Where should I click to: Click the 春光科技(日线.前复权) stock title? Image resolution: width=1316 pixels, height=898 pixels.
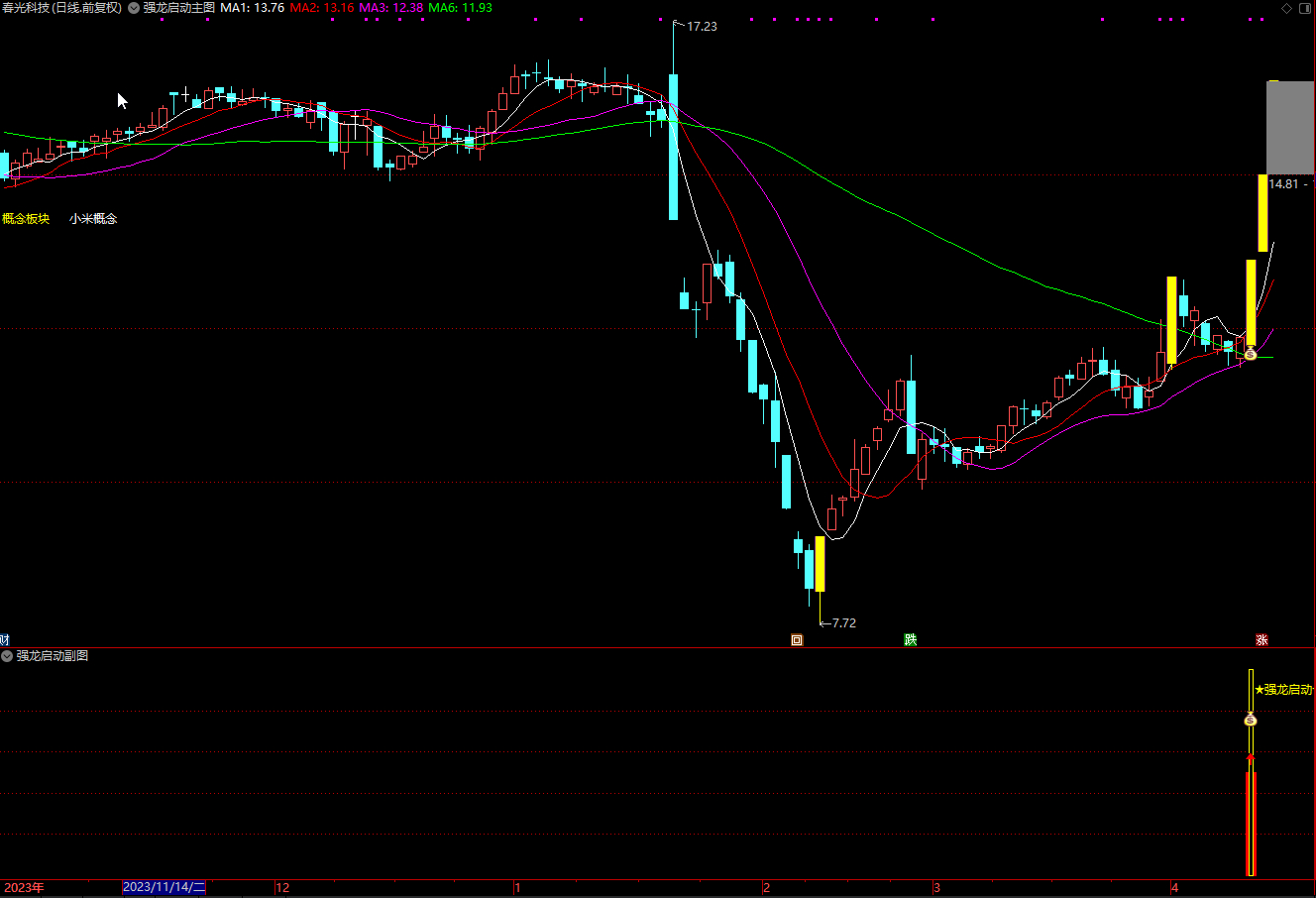click(x=61, y=8)
